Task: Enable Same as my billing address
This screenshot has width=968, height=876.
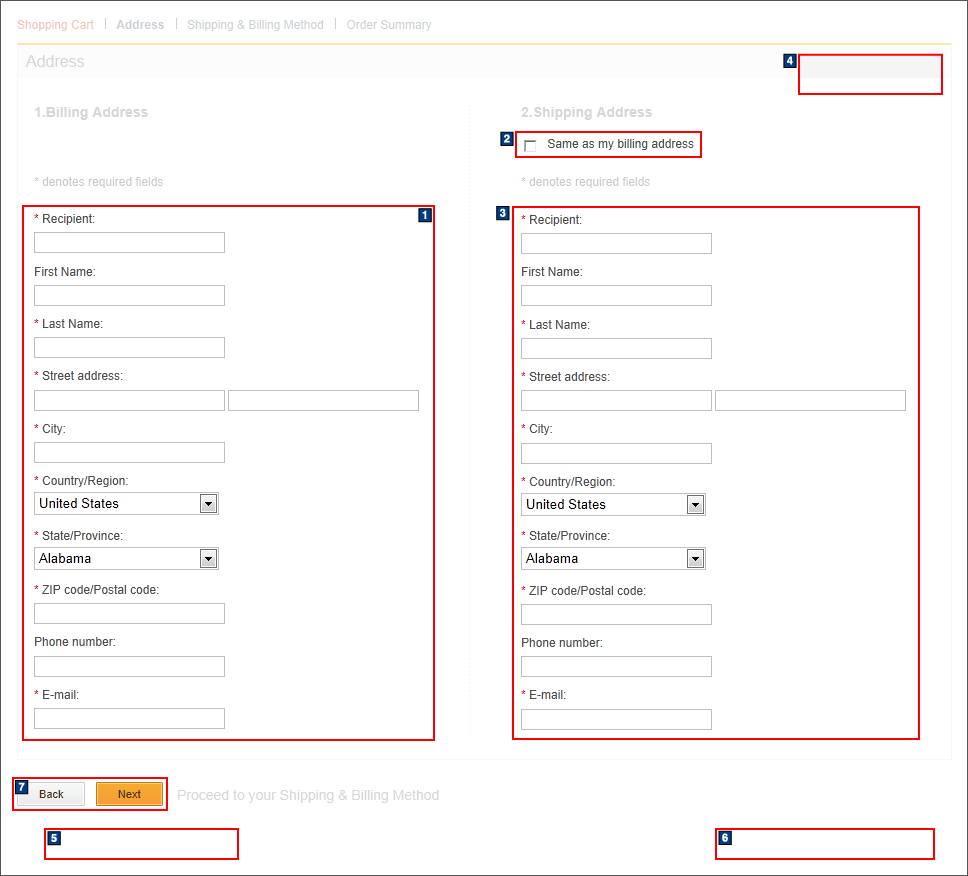Action: tap(530, 145)
